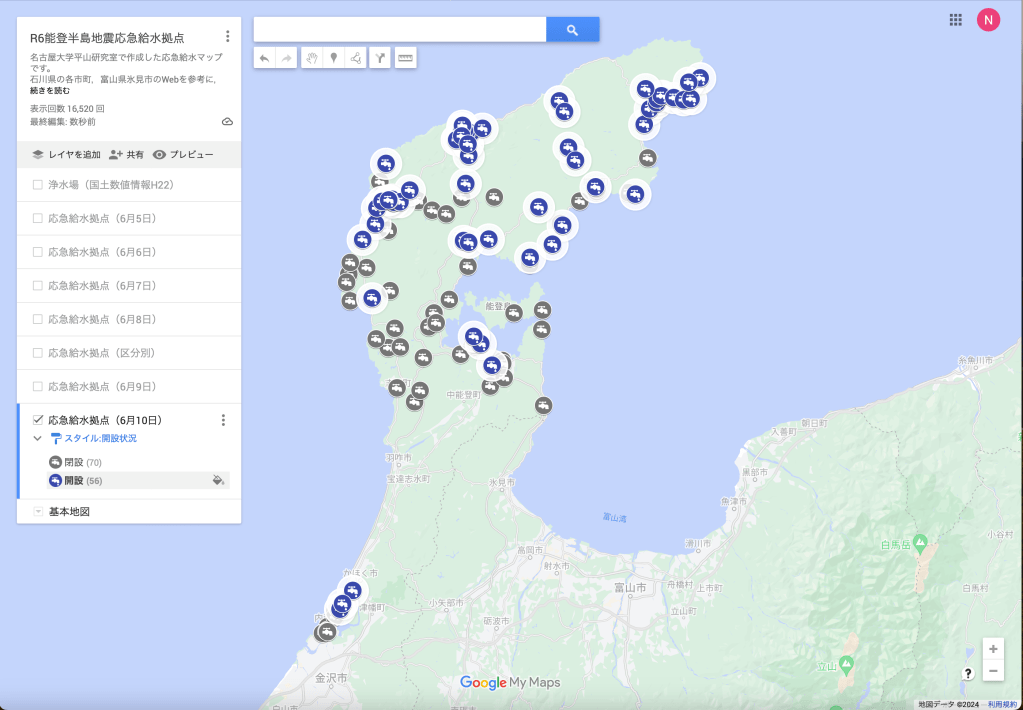Click the スタイル:開設状況 style link
The width and height of the screenshot is (1023, 710).
pyautogui.click(x=100, y=438)
